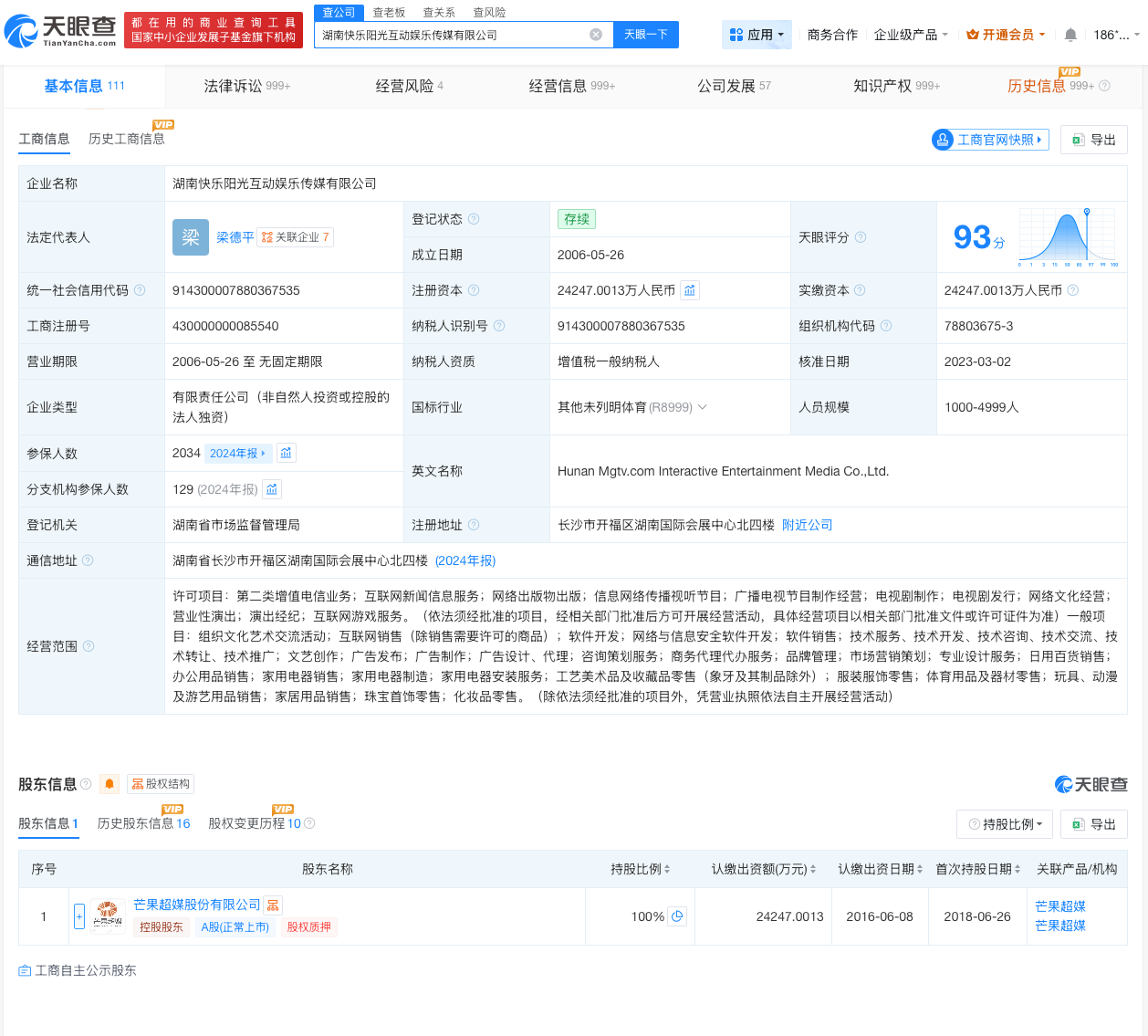
Task: Switch to the 历史信息 tab
Action: (1050, 86)
